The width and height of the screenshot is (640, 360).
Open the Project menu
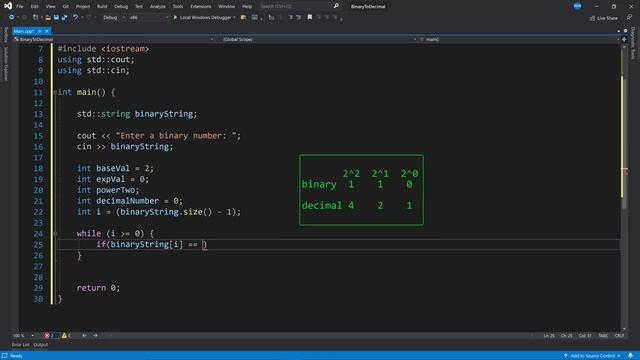click(83, 7)
